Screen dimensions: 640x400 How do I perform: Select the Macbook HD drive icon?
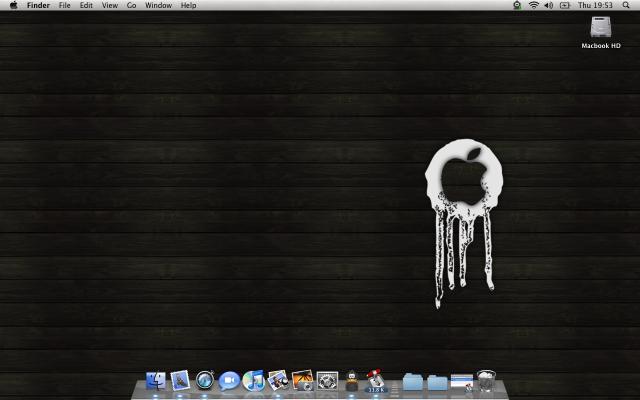[x=601, y=27]
